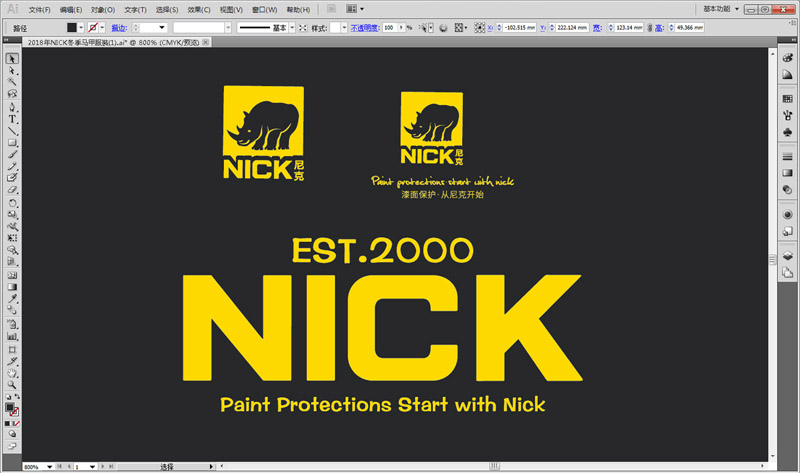Click the fill swatch in the toolbox
Image resolution: width=800 pixels, height=473 pixels.
(x=9, y=407)
